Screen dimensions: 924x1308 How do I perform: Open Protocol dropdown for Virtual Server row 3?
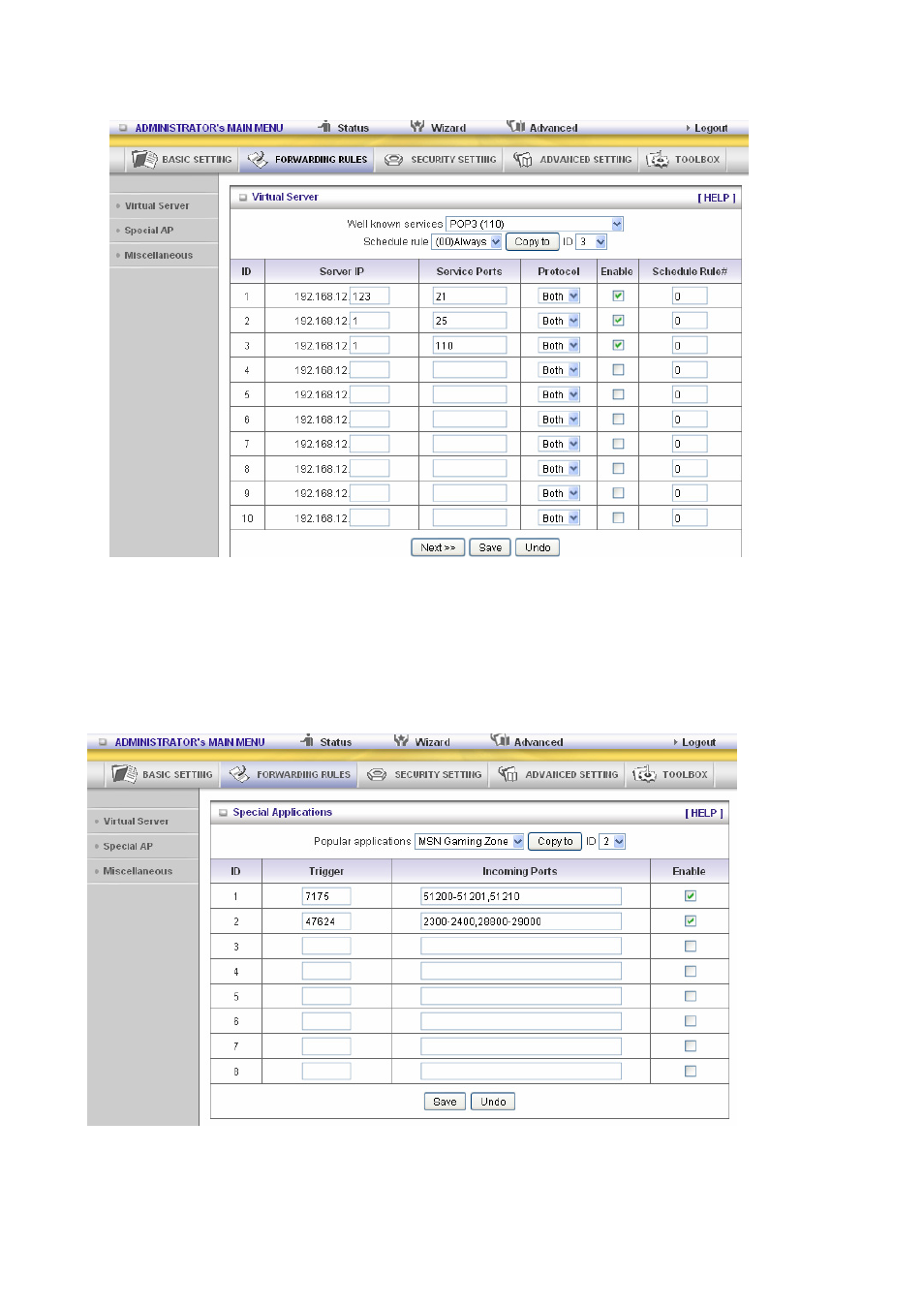coord(560,346)
